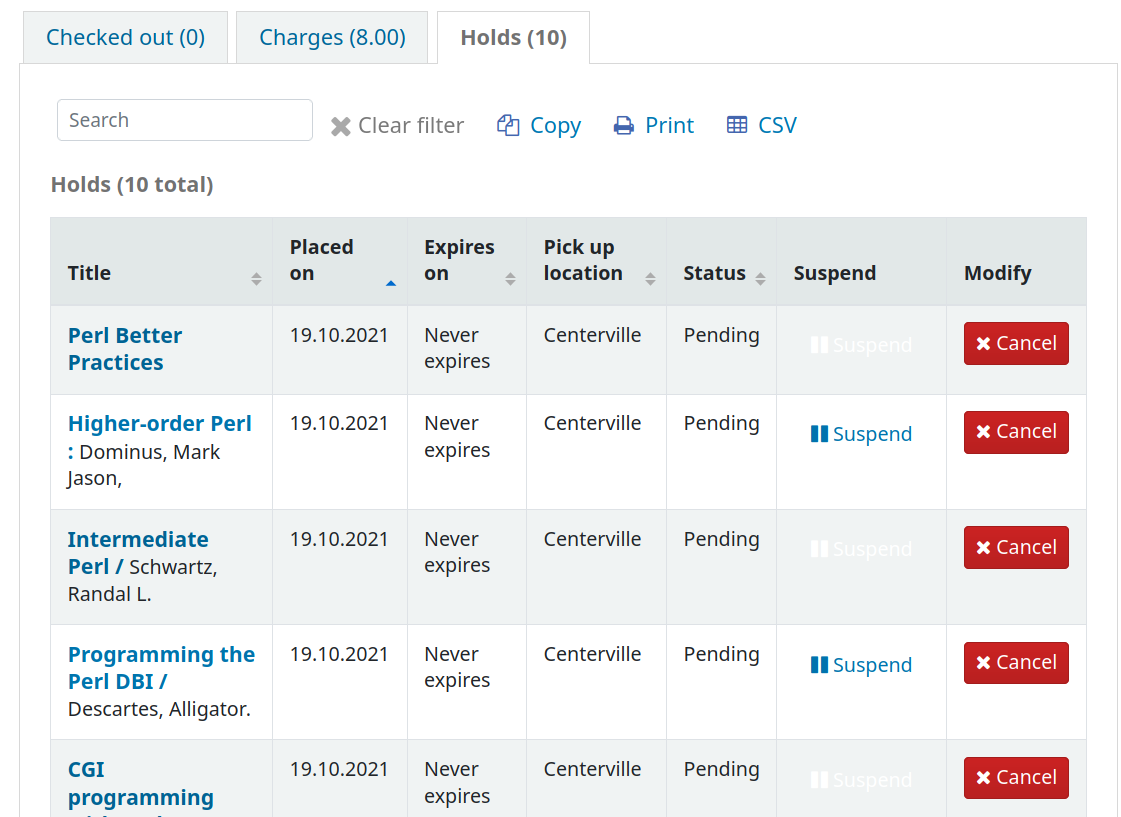
Task: Suspend the Programming the Perl DBI hold
Action: (x=861, y=665)
